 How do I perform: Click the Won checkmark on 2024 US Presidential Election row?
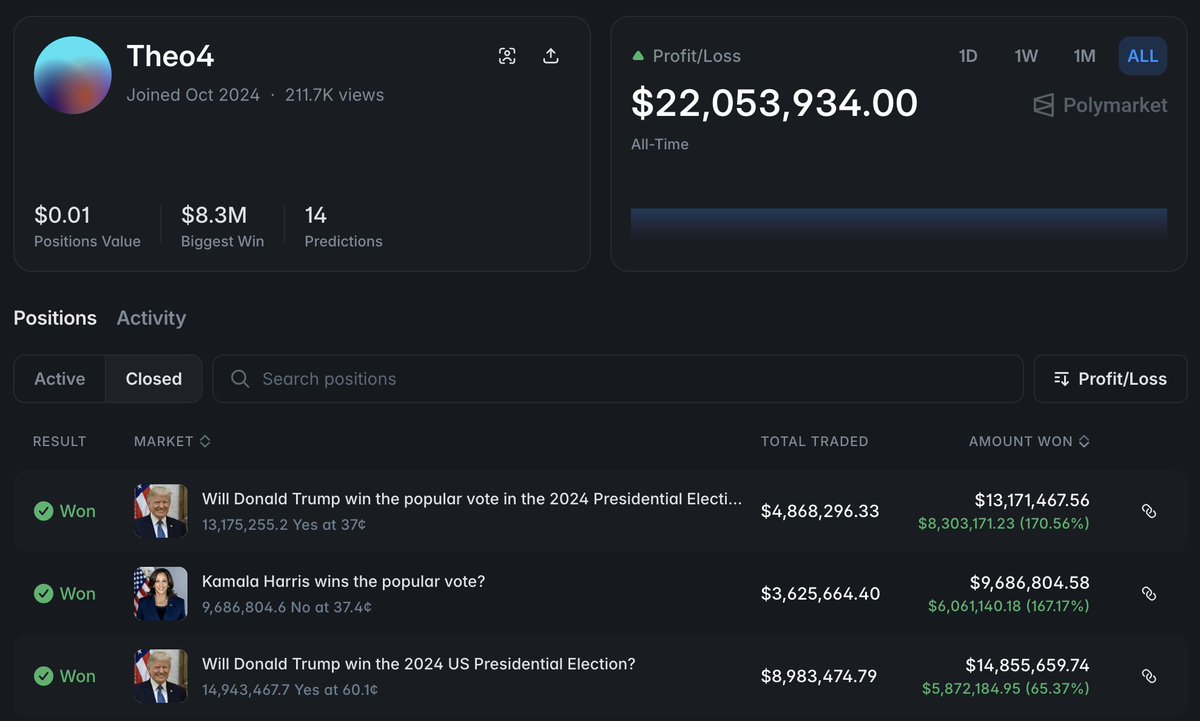(43, 676)
